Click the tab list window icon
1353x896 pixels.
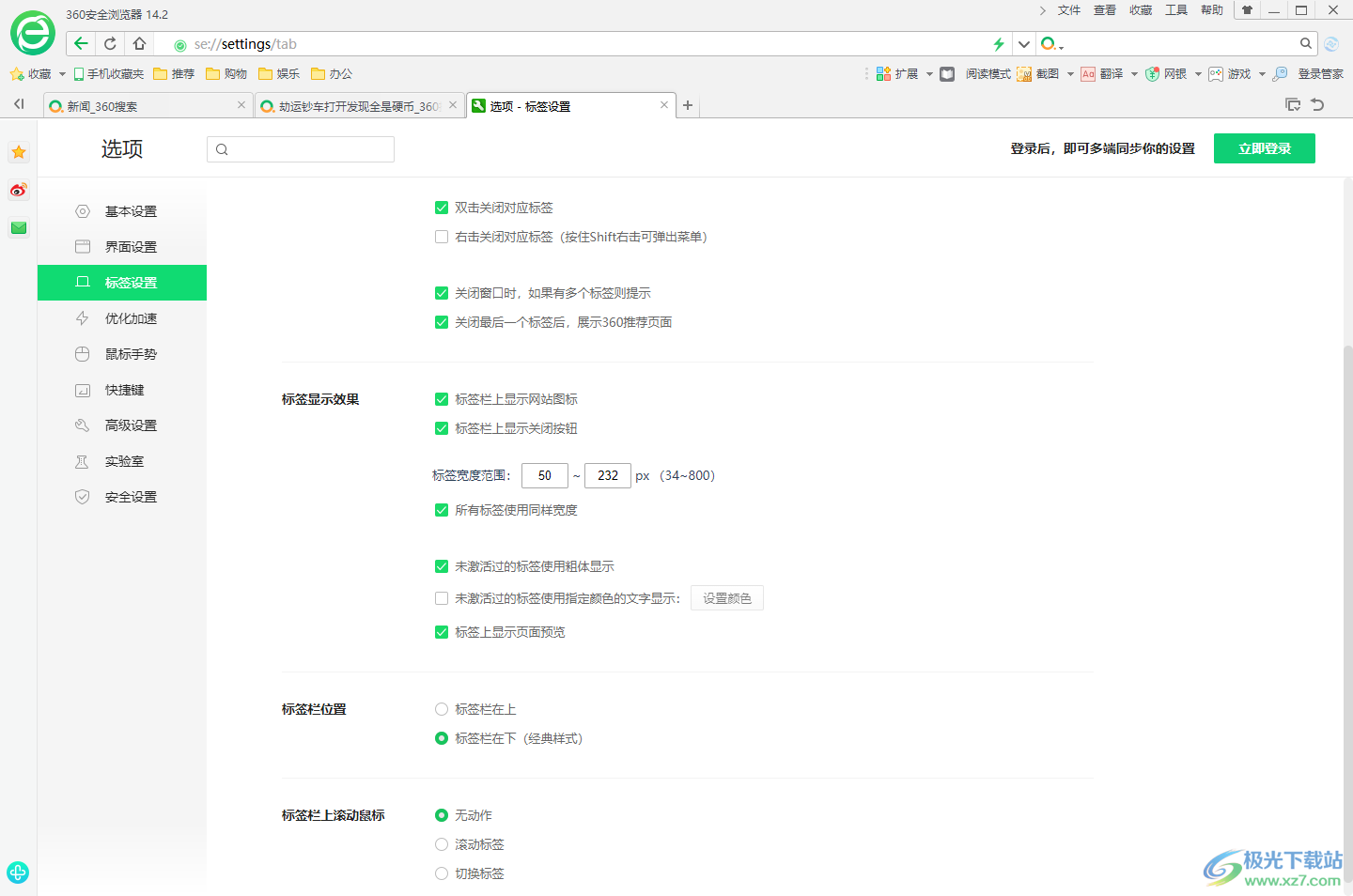point(1293,104)
